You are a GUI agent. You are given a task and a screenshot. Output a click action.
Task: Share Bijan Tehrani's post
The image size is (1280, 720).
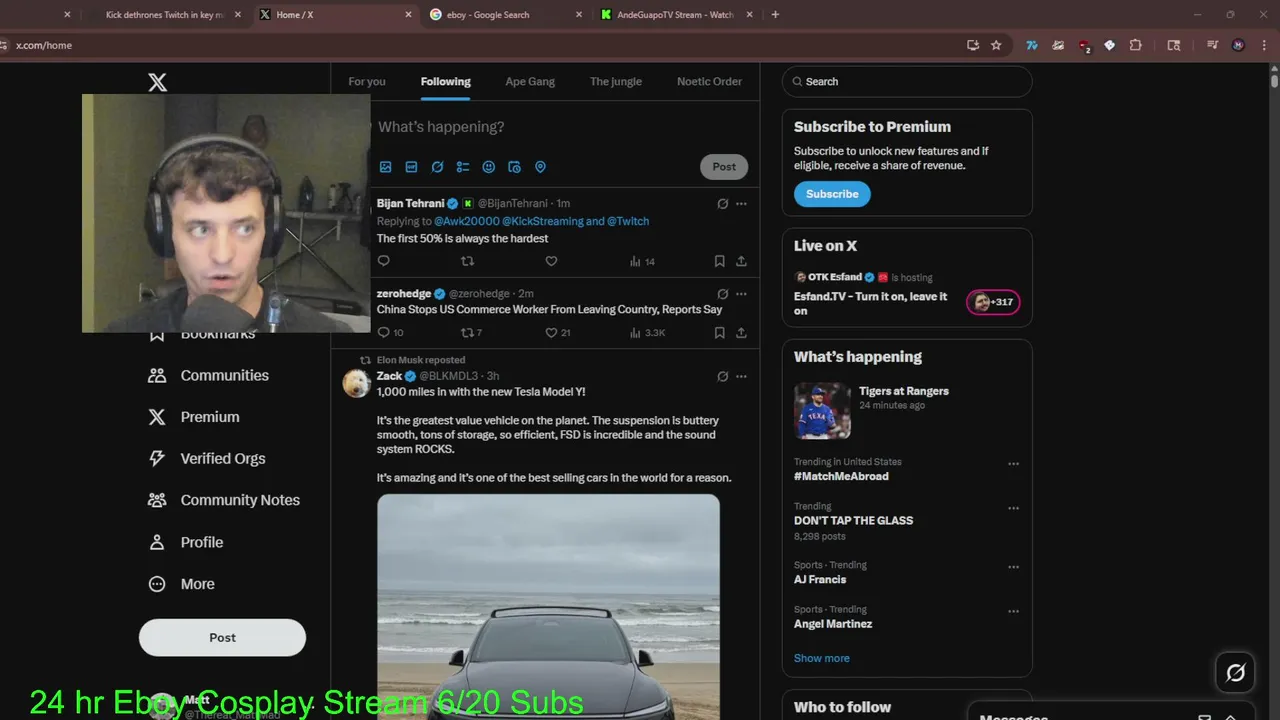[741, 261]
